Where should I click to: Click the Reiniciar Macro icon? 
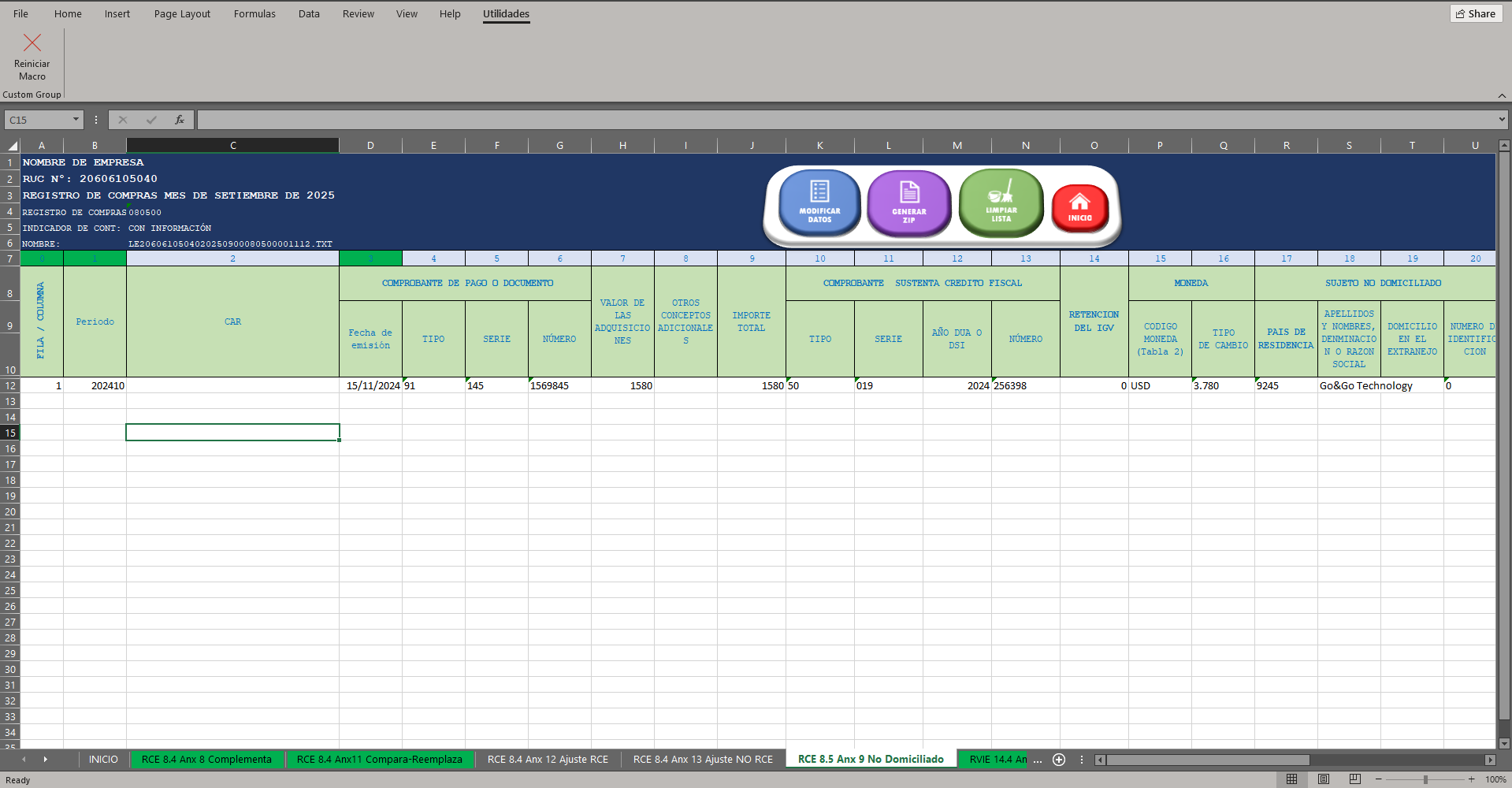click(32, 43)
